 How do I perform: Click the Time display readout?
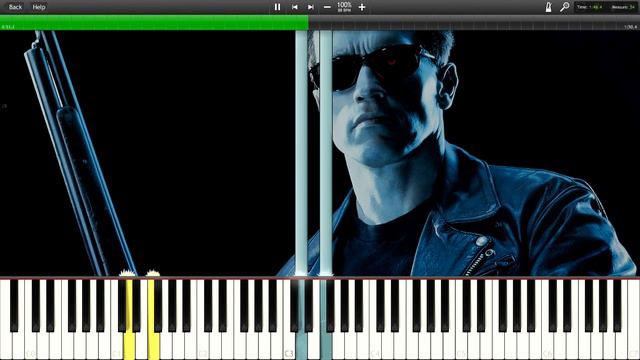click(x=590, y=7)
